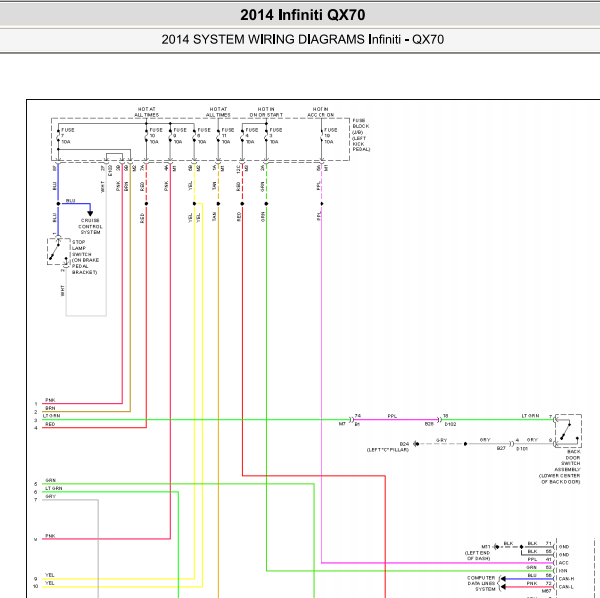Viewport: 600px width, 598px height.
Task: Click the splice dot on the green fuse 3 wire
Action: tap(266, 204)
